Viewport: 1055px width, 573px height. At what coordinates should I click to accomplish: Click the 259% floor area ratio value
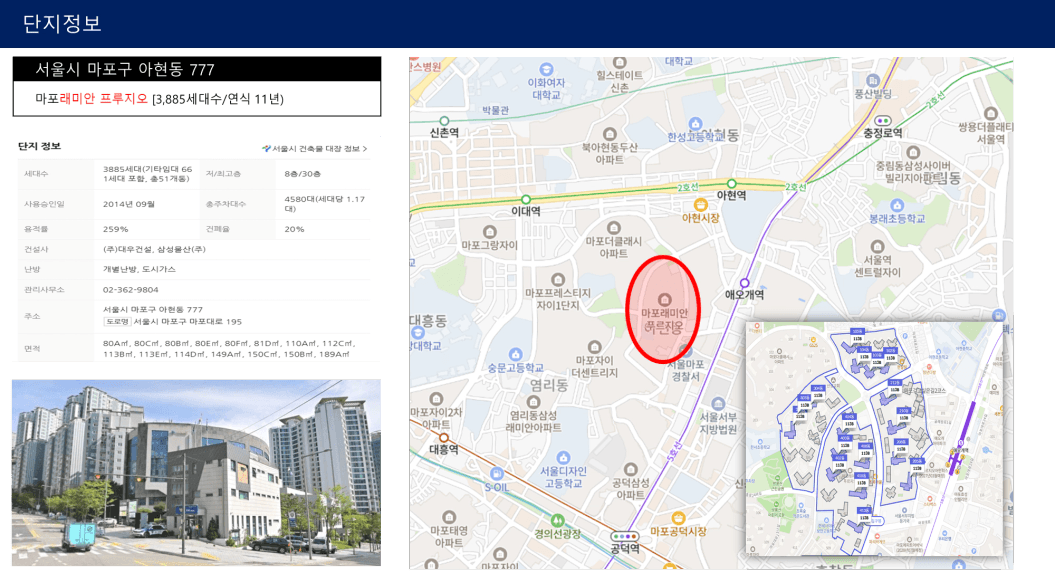[116, 229]
